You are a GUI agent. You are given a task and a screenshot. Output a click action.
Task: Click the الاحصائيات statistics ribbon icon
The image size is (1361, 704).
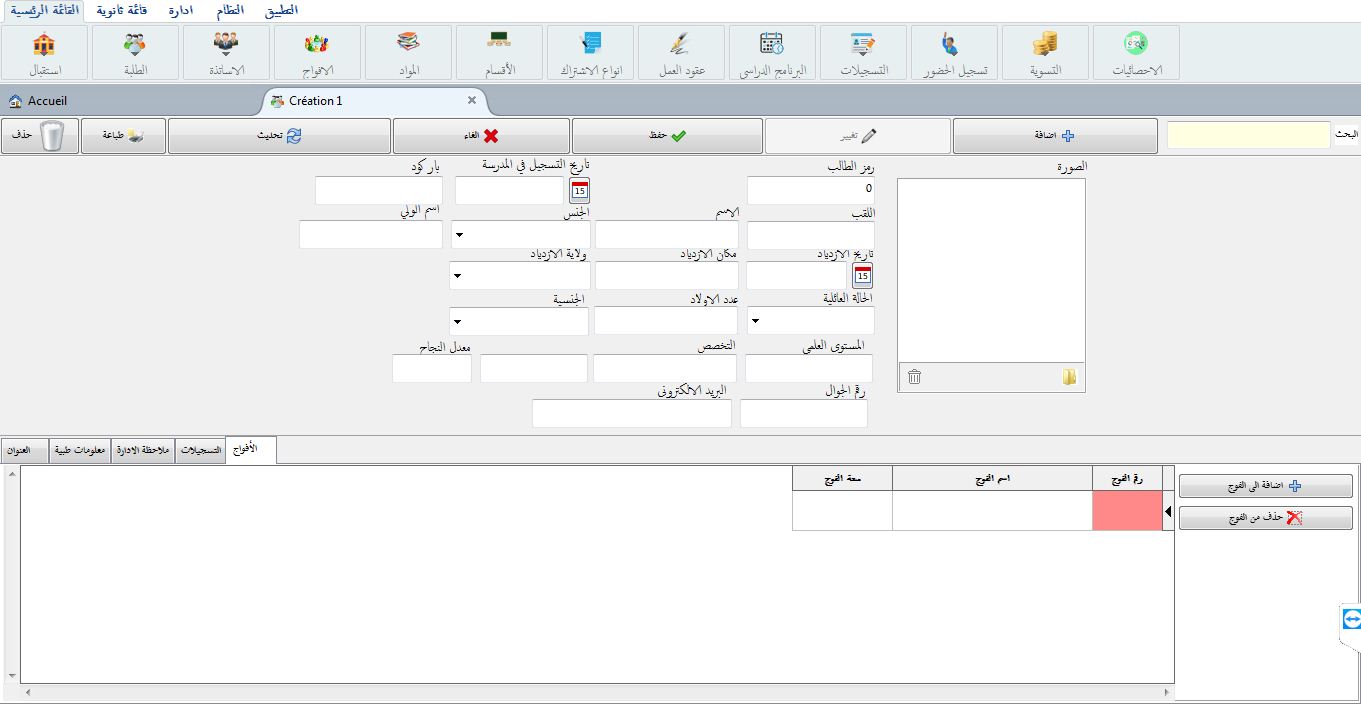1135,53
